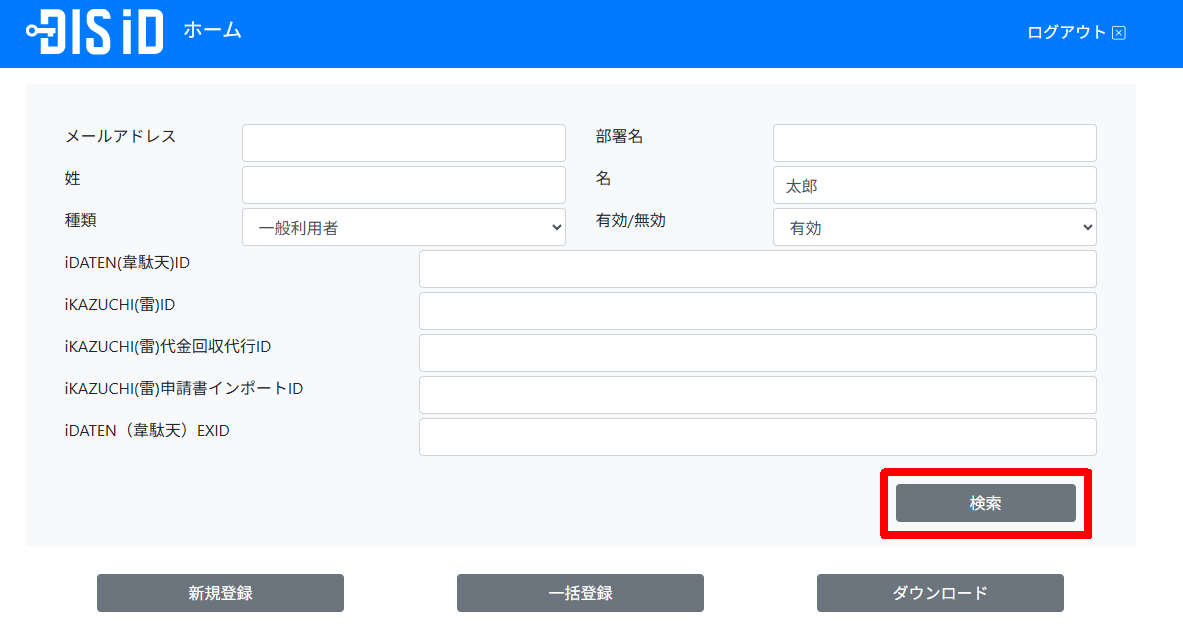Expand the 有効/無効 dropdown
This screenshot has height=630, width=1183.
(934, 227)
